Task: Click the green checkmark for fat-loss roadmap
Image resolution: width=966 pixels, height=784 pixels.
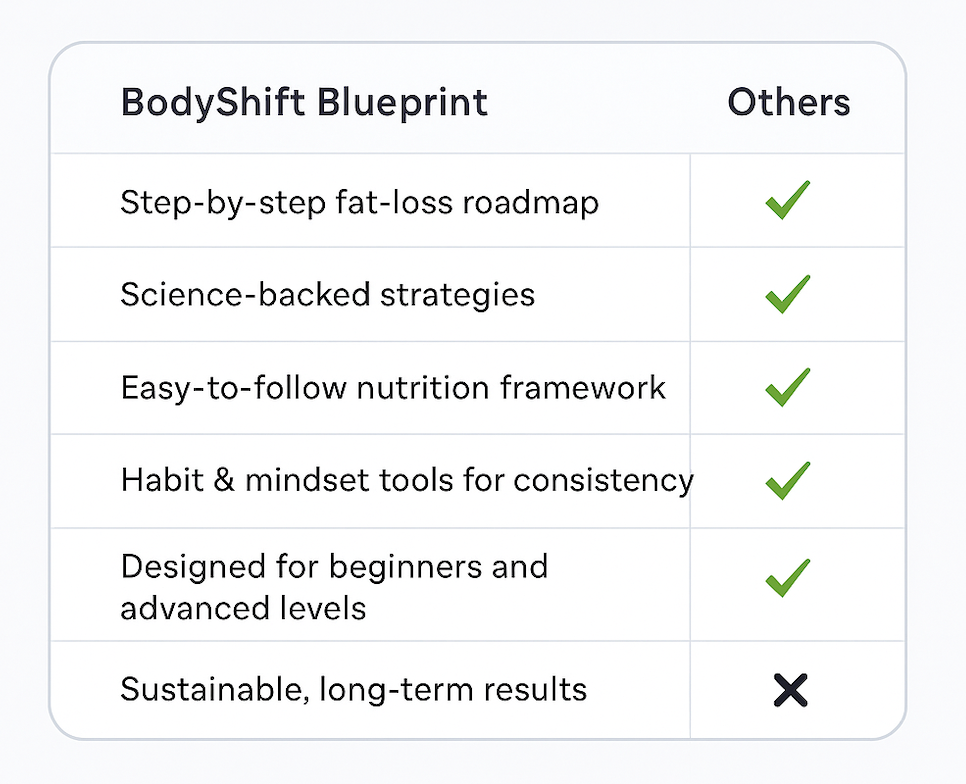Action: click(x=788, y=201)
